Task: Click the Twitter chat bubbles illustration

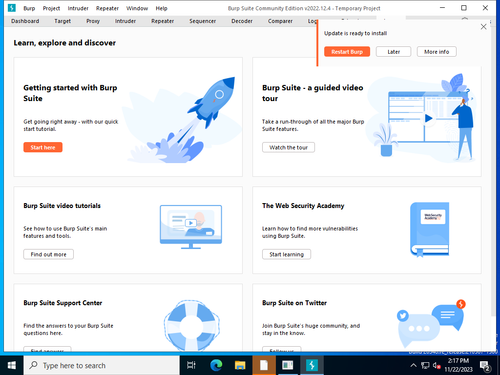Action: coord(431,323)
